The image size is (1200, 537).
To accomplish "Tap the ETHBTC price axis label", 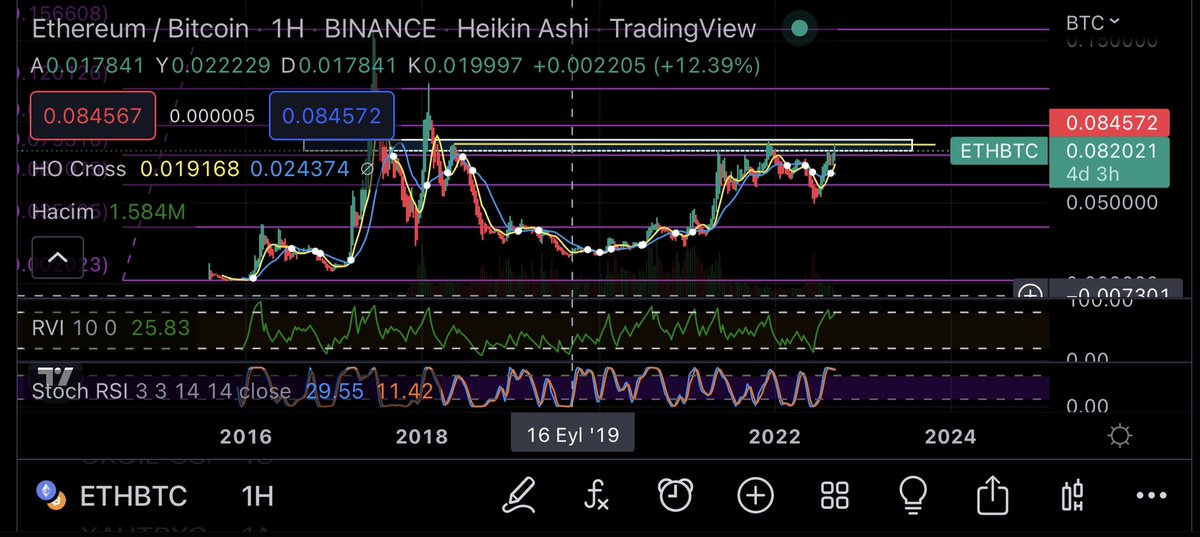I will (x=998, y=152).
